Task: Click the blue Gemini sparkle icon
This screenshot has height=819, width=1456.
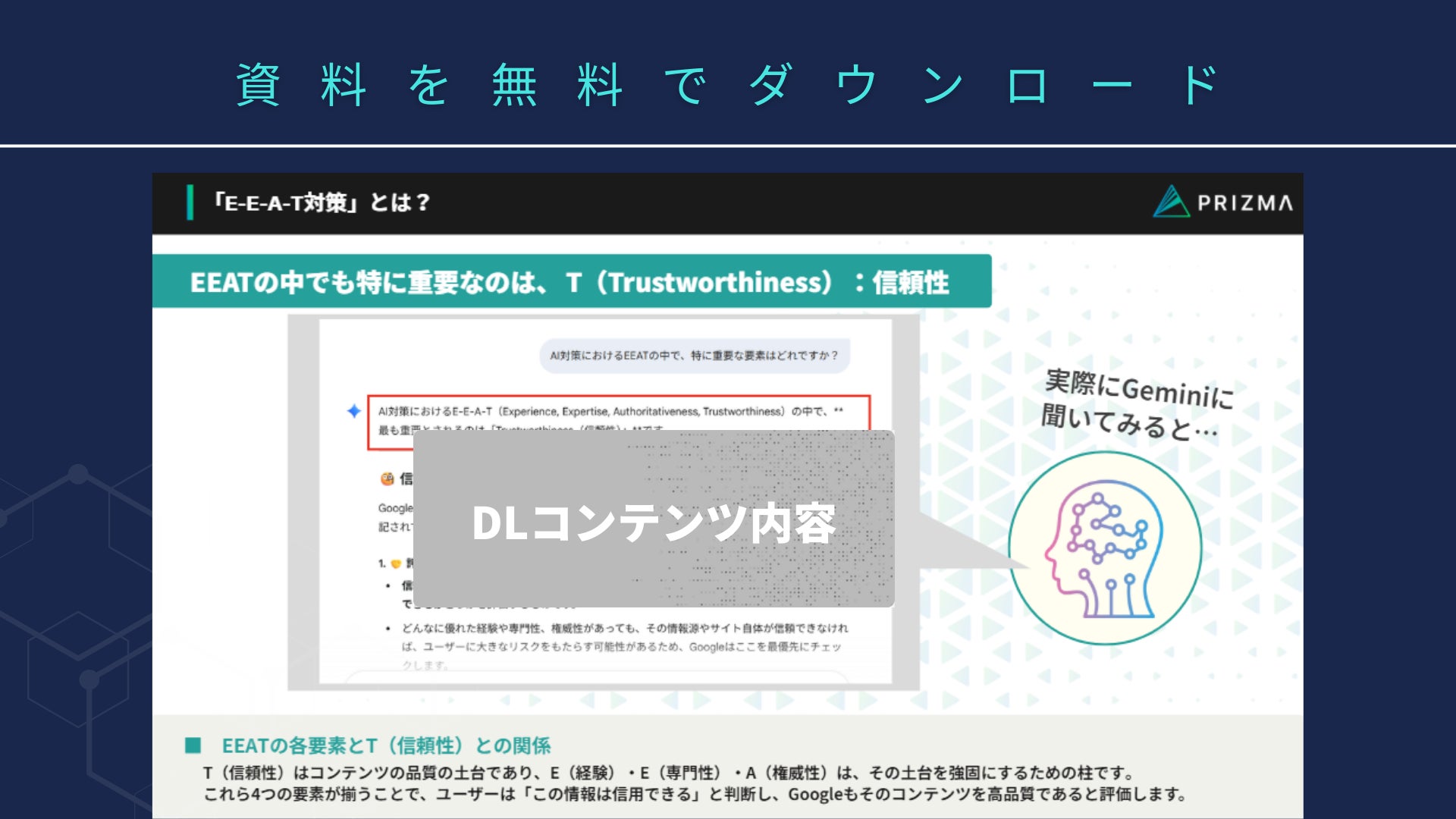Action: (353, 411)
